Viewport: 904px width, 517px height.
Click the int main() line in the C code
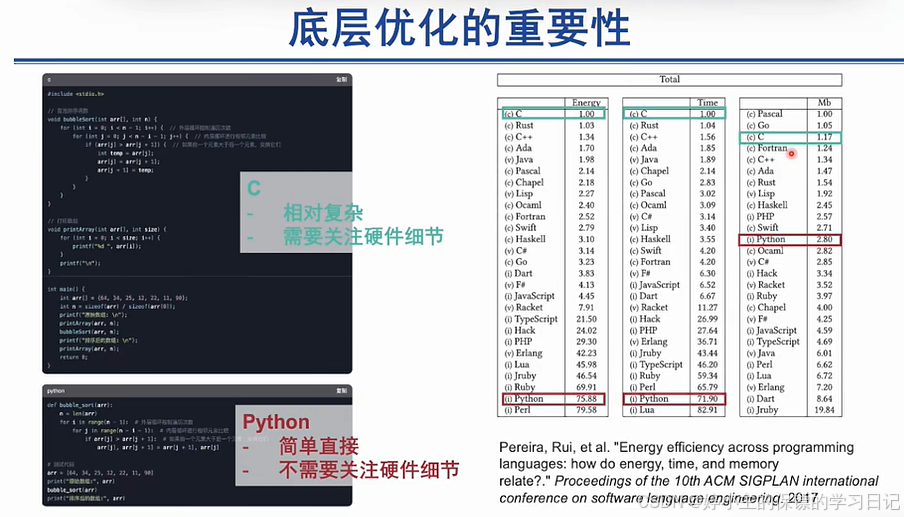tap(66, 289)
